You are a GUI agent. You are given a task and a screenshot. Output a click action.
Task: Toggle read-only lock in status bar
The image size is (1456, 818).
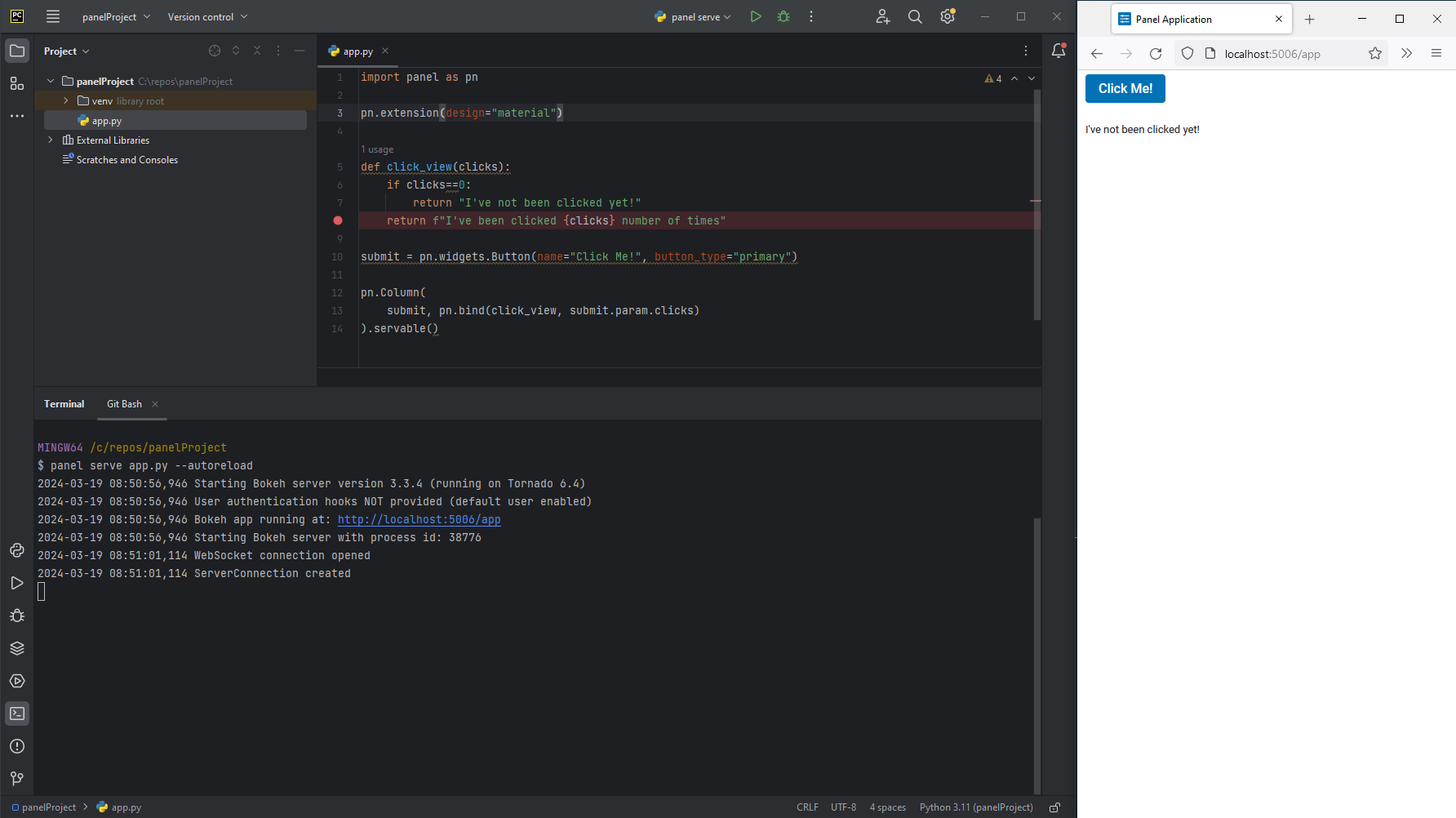click(x=1054, y=807)
